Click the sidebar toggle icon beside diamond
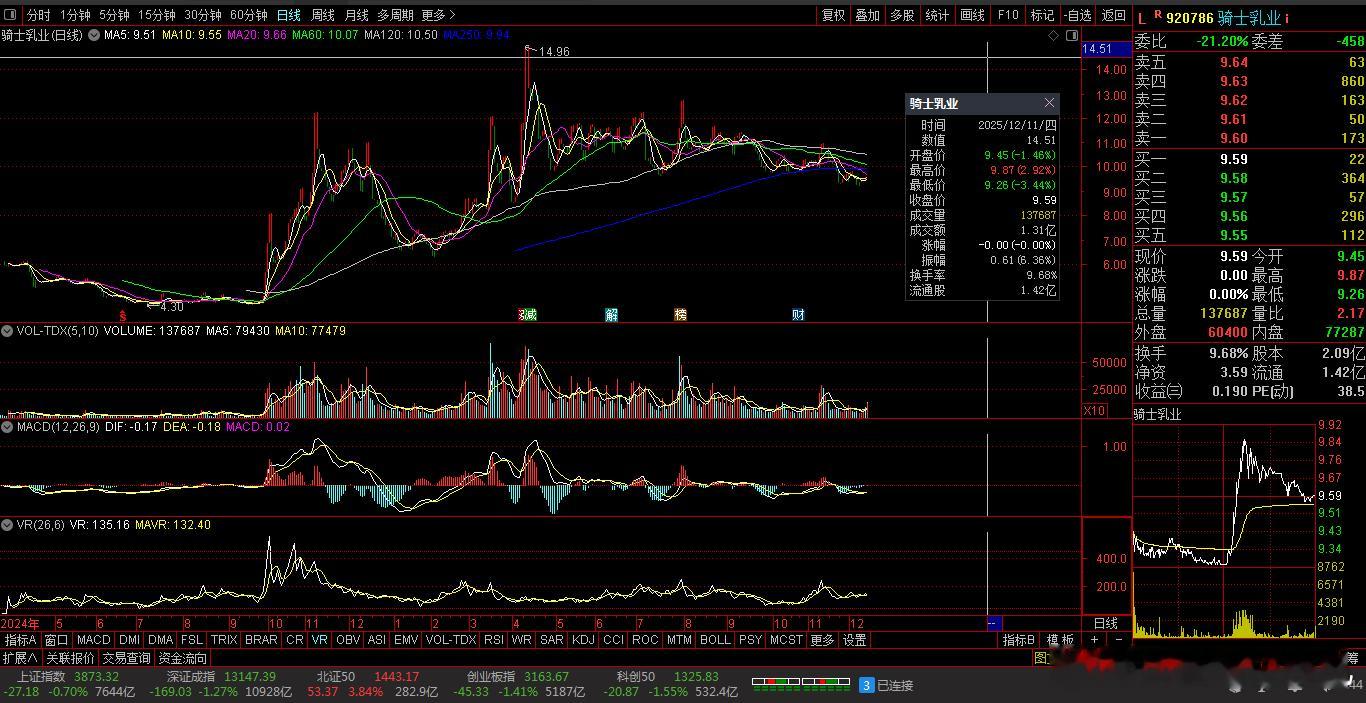This screenshot has height=703, width=1366. point(1071,35)
